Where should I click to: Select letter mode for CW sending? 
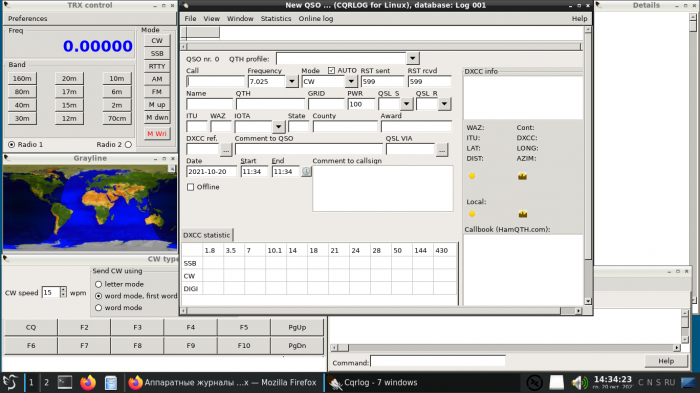[99, 284]
